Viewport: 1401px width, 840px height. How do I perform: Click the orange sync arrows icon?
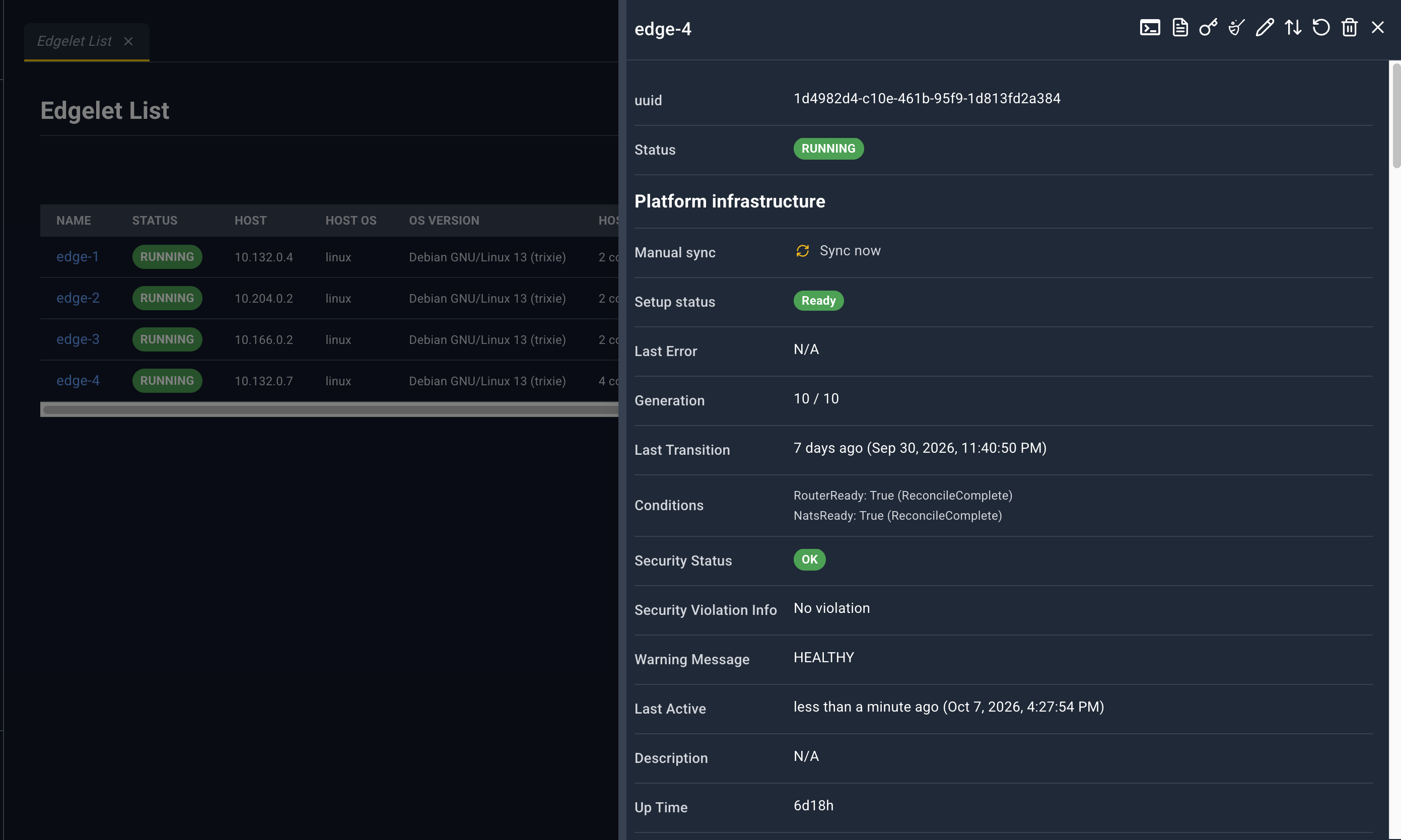[803, 251]
